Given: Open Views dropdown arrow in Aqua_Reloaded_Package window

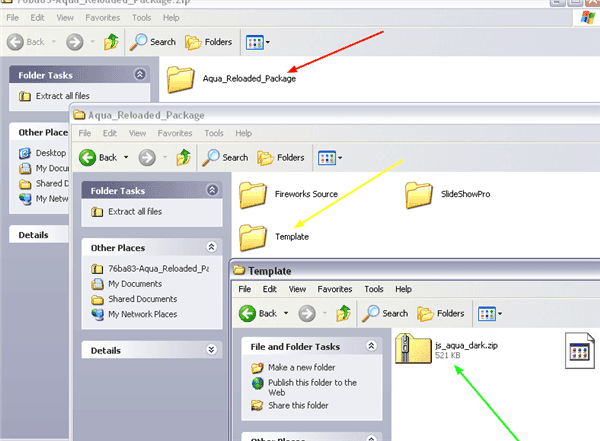Looking at the screenshot, I should coord(340,158).
